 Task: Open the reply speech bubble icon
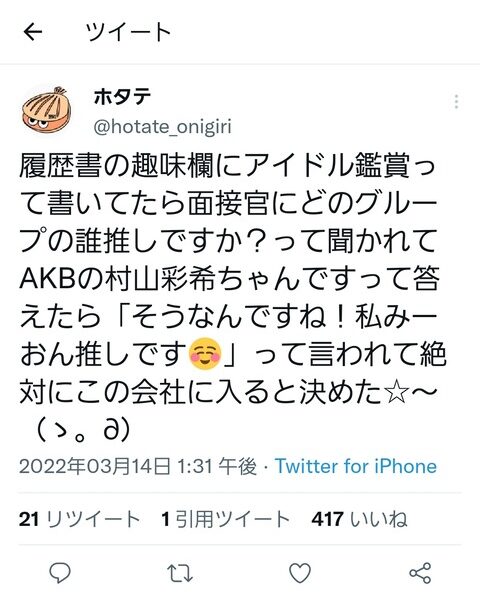(60, 573)
